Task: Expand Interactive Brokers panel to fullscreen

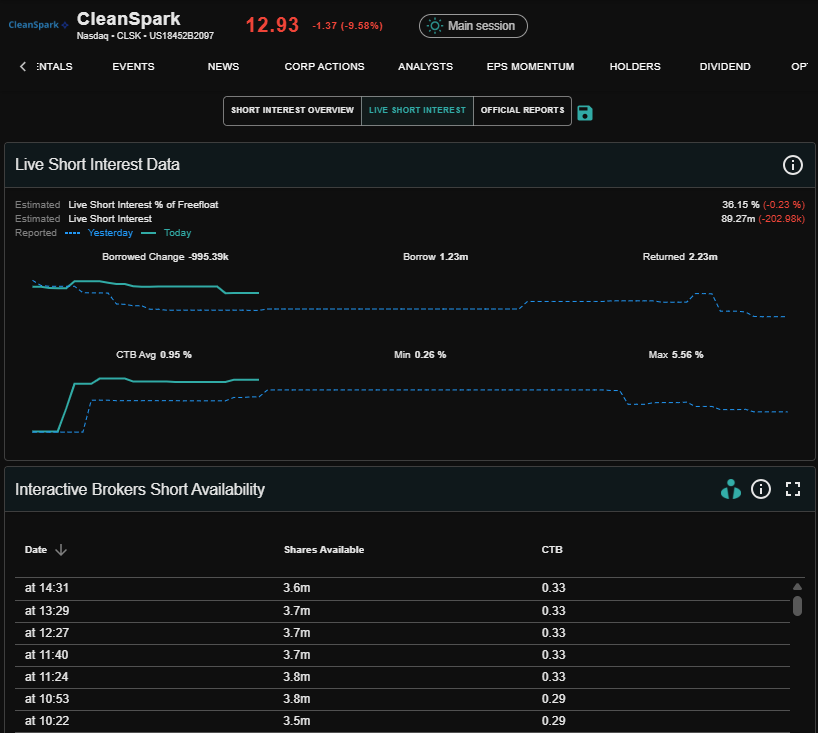Action: tap(793, 489)
